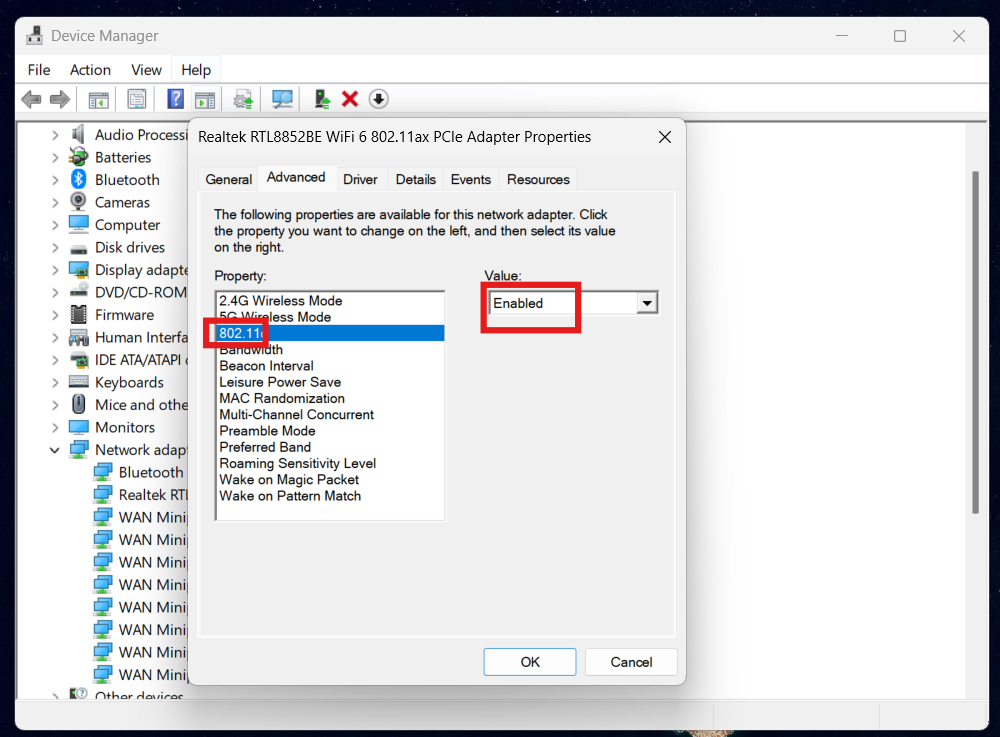This screenshot has width=1000, height=737.
Task: Select the Bandwidth property
Action: click(x=330, y=349)
